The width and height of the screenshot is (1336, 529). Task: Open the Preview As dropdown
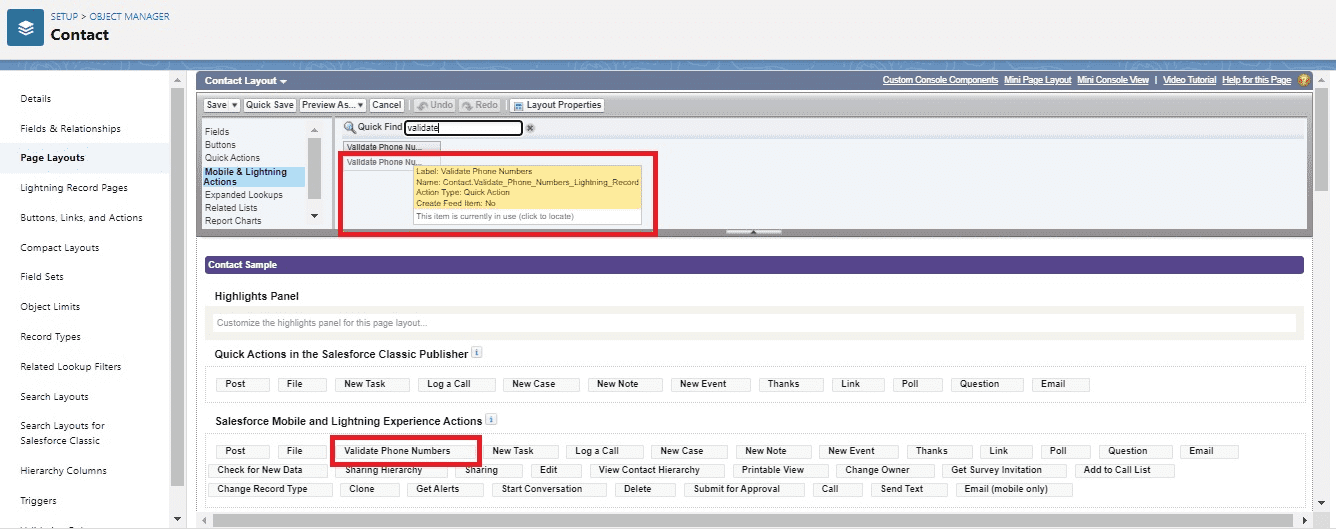332,105
